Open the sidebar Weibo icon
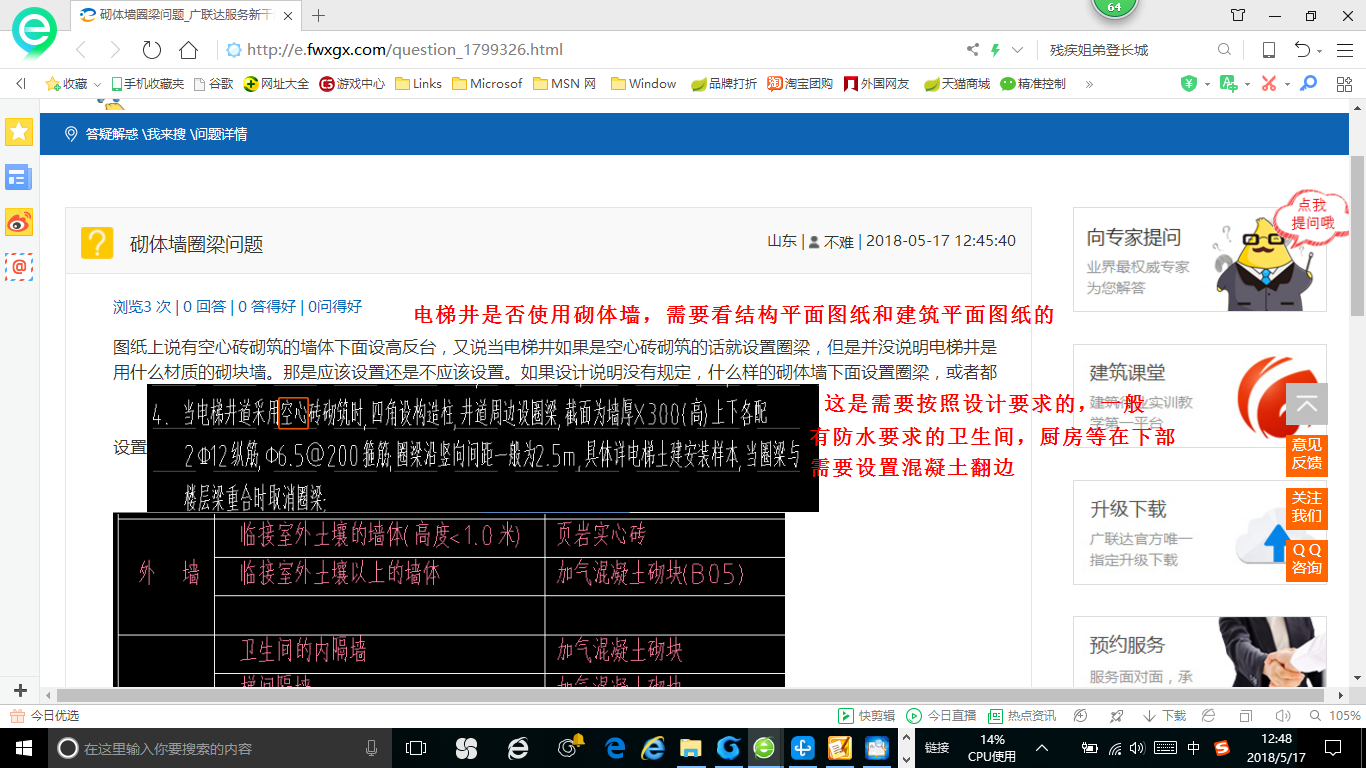Image resolution: width=1366 pixels, height=768 pixels. (x=19, y=222)
